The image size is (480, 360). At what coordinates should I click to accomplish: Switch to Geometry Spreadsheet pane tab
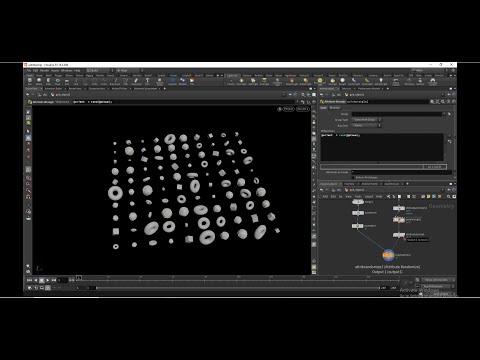click(145, 89)
